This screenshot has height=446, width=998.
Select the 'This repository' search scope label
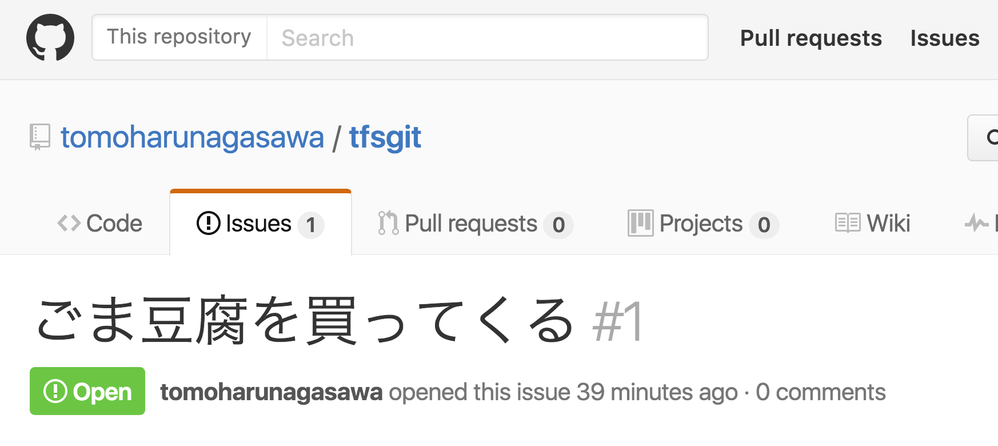[x=179, y=37]
